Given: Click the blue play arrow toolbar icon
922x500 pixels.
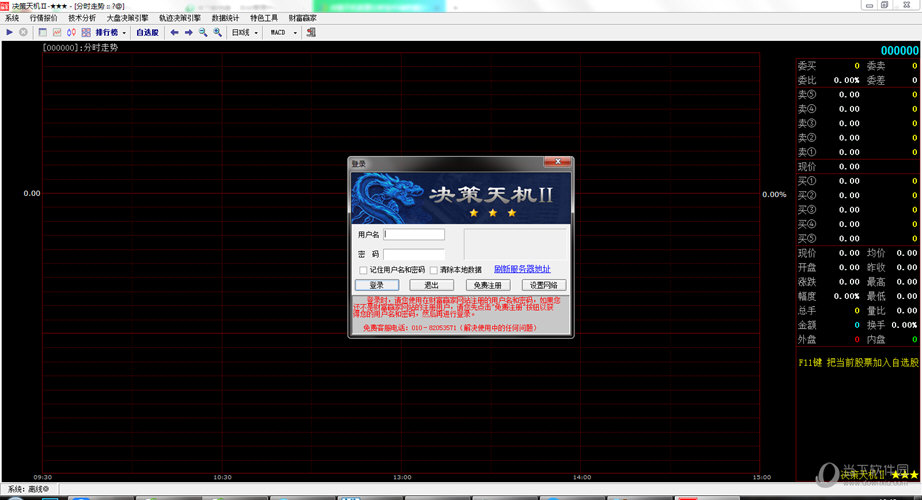Looking at the screenshot, I should coord(9,32).
